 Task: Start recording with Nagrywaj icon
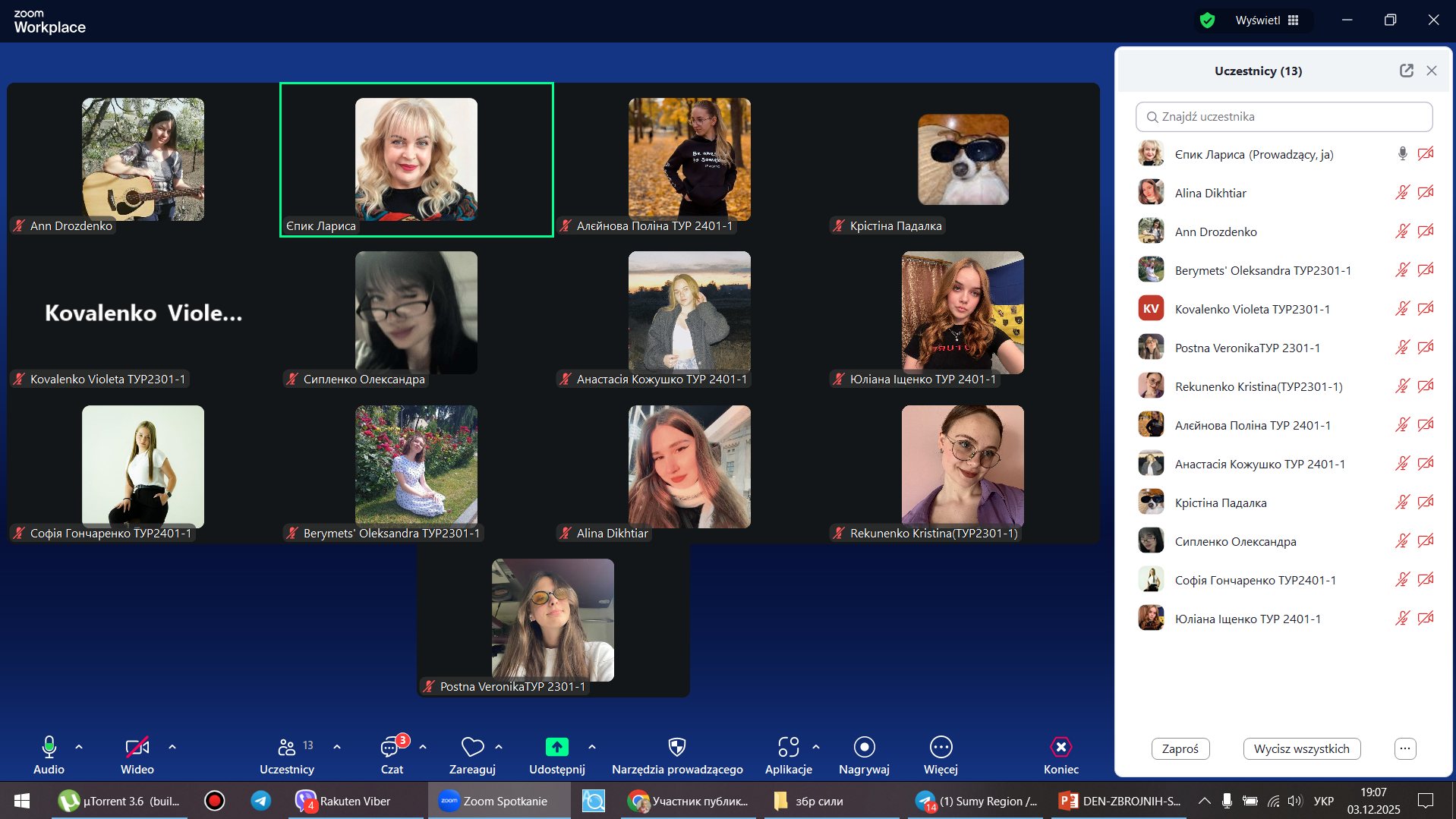(x=864, y=748)
